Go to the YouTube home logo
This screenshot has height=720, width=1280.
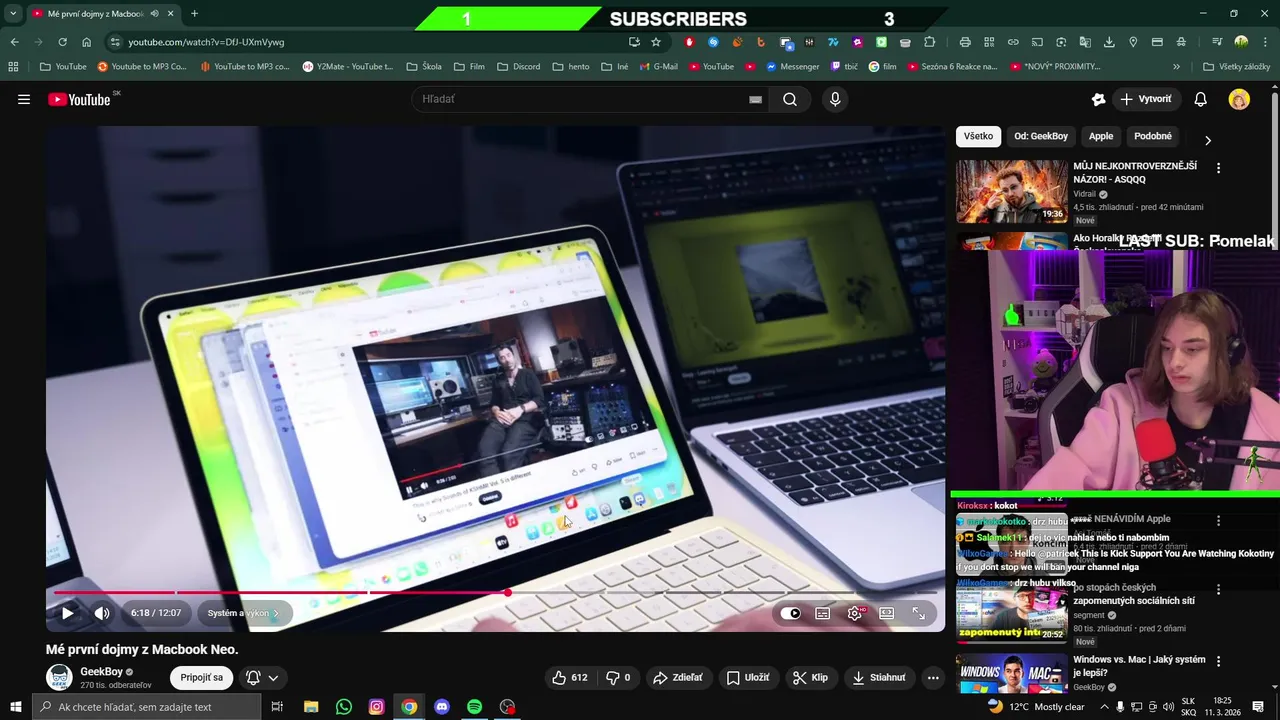80,99
